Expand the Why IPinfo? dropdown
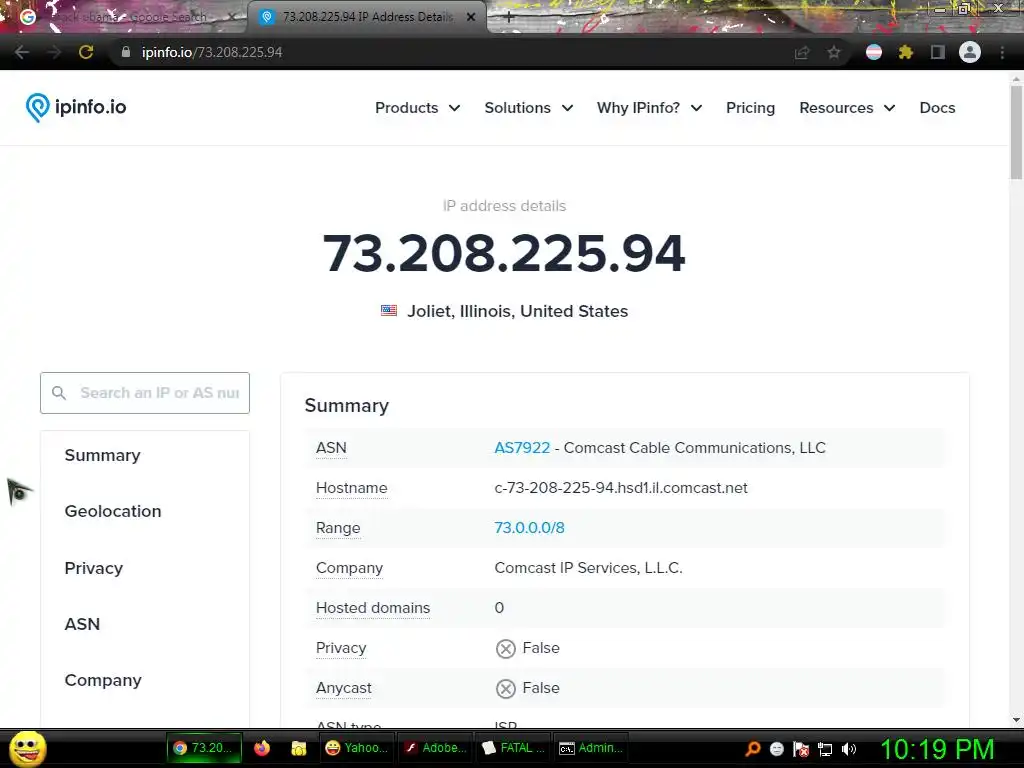 pos(650,108)
